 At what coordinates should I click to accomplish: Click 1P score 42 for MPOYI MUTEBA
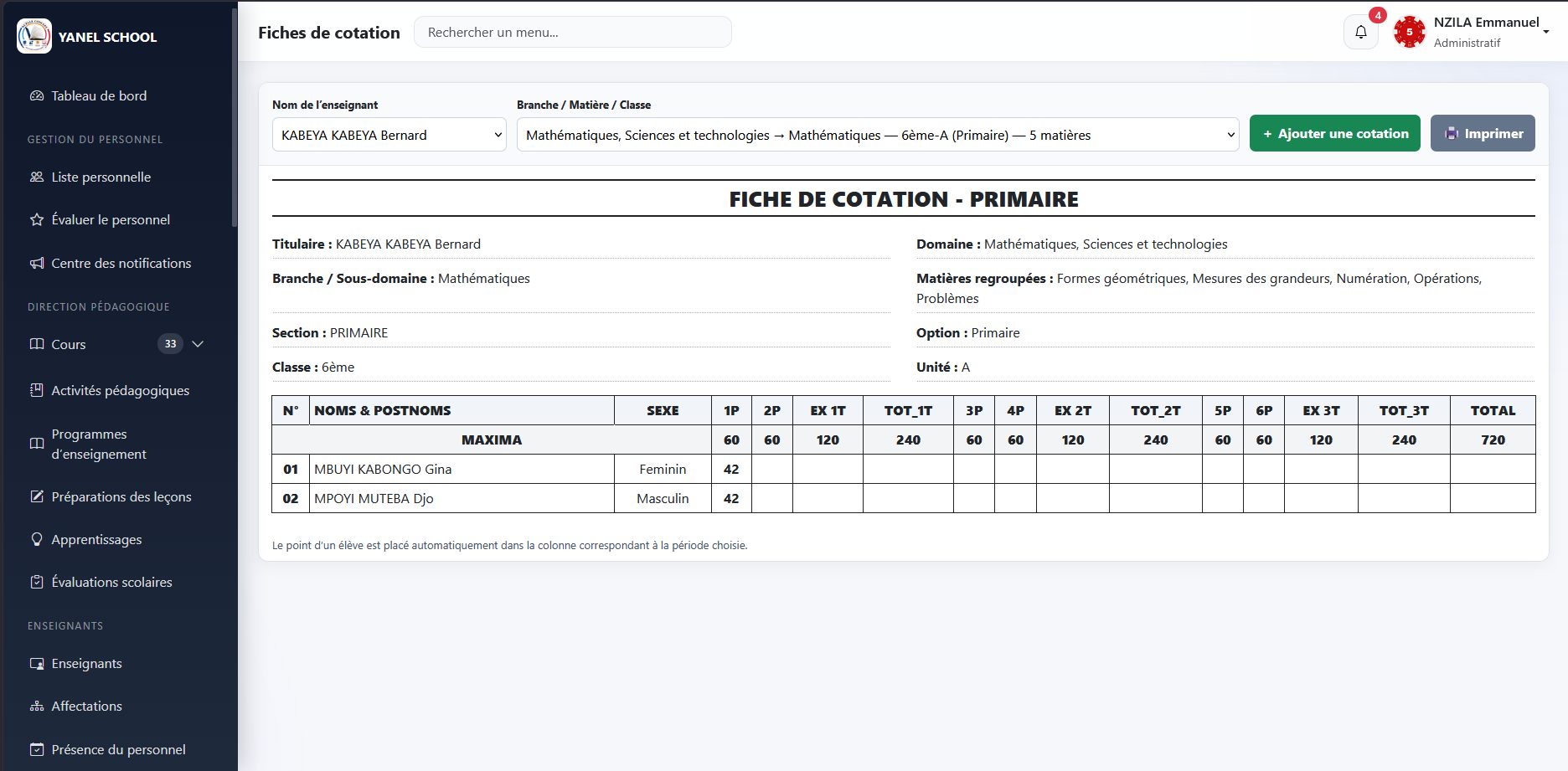point(731,498)
